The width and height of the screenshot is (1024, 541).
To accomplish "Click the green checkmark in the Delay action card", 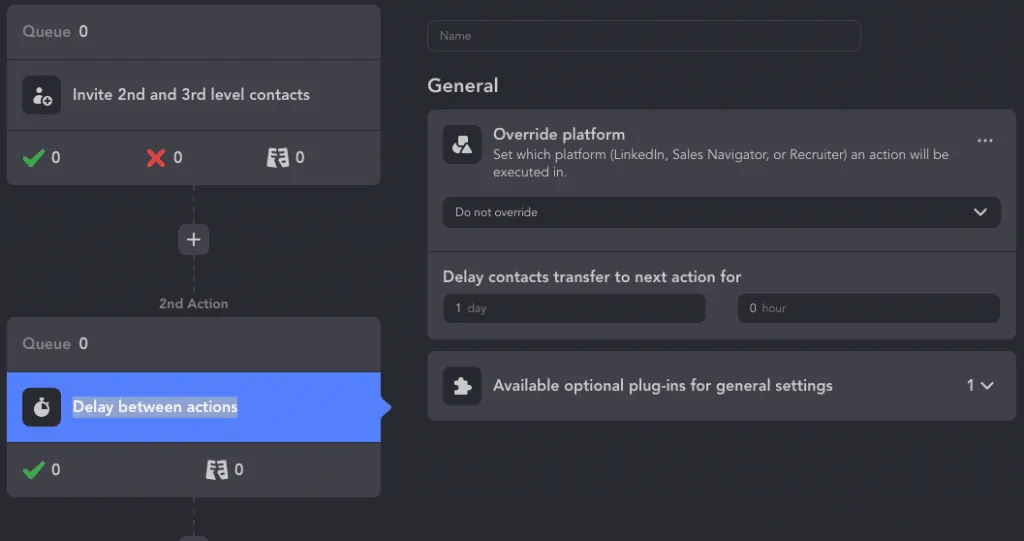I will tap(33, 470).
